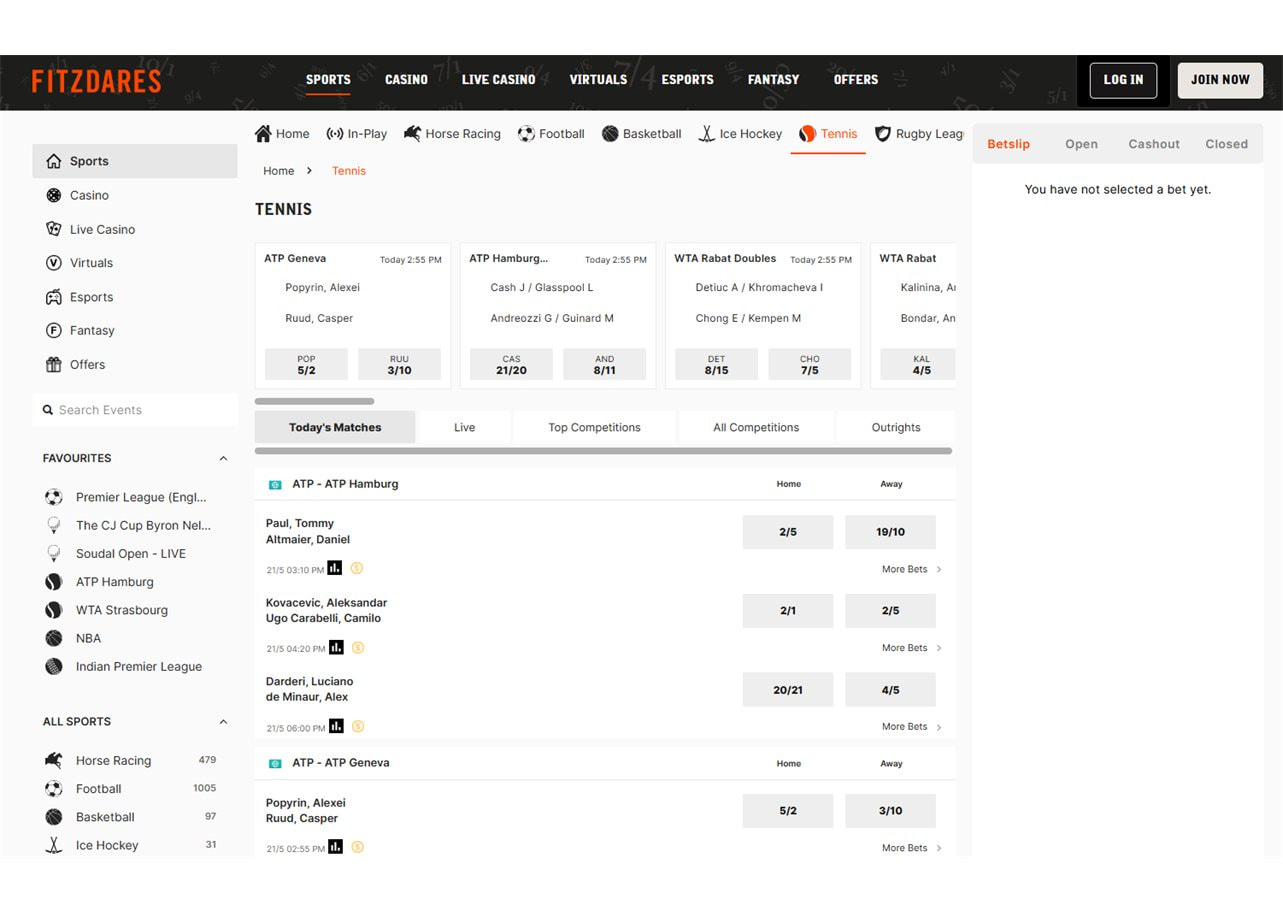1283x913 pixels.
Task: Select CHO 7/5 odds in Rabat Doubles card
Action: pos(809,364)
